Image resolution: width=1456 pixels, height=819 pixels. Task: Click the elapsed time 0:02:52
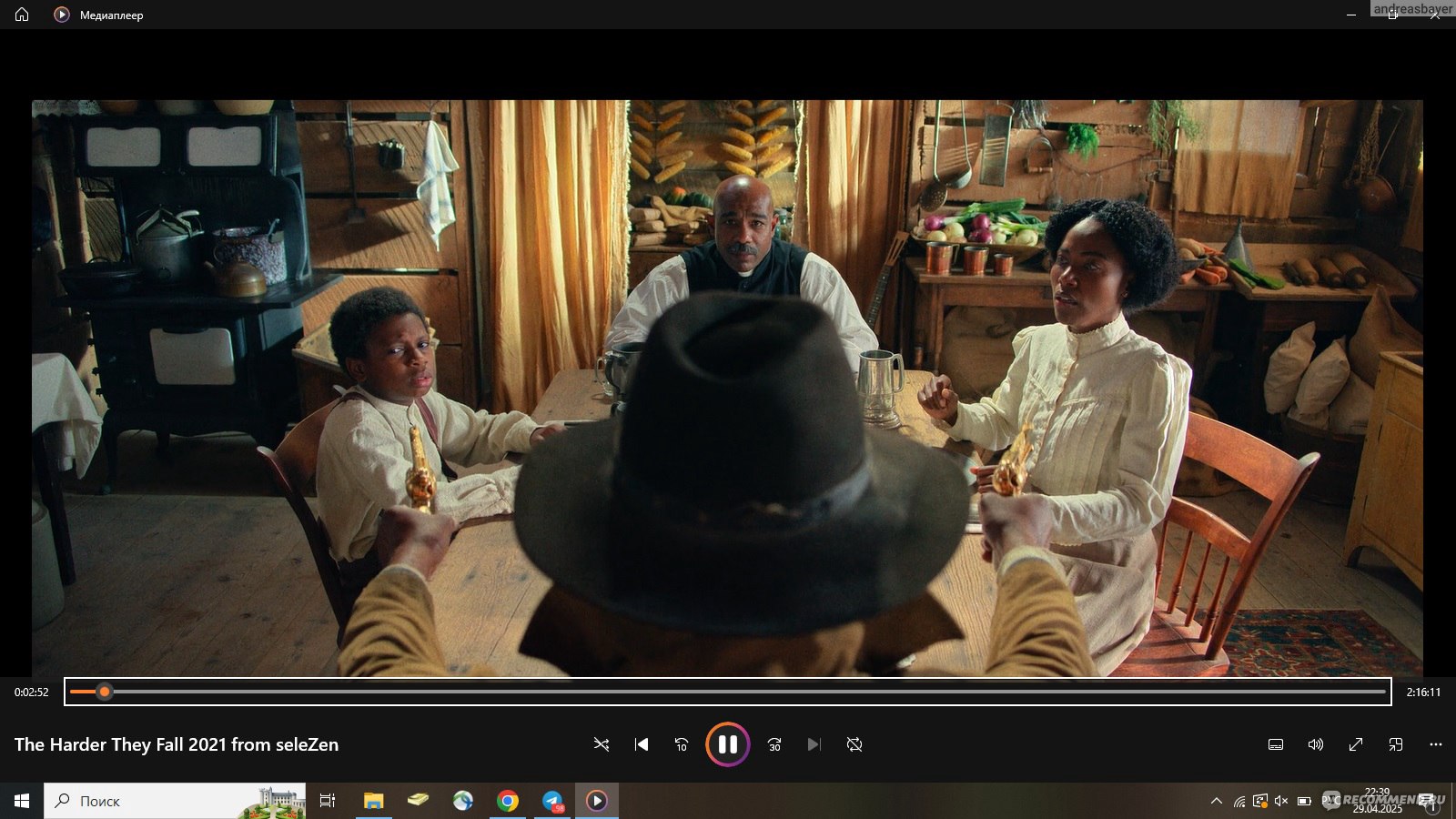32,693
